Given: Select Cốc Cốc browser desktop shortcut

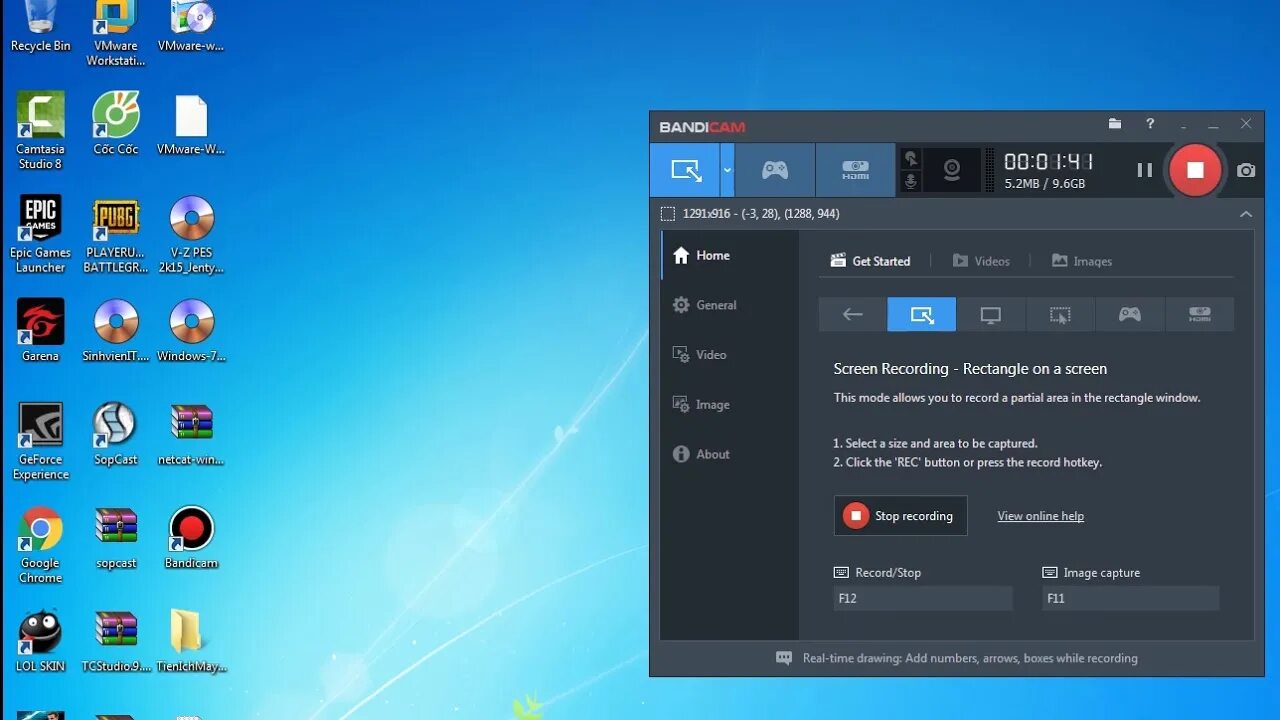Looking at the screenshot, I should pyautogui.click(x=116, y=123).
